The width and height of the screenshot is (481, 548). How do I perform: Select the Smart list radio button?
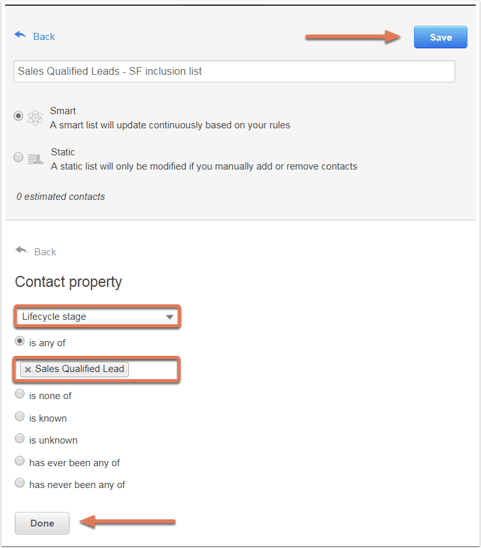(x=18, y=116)
